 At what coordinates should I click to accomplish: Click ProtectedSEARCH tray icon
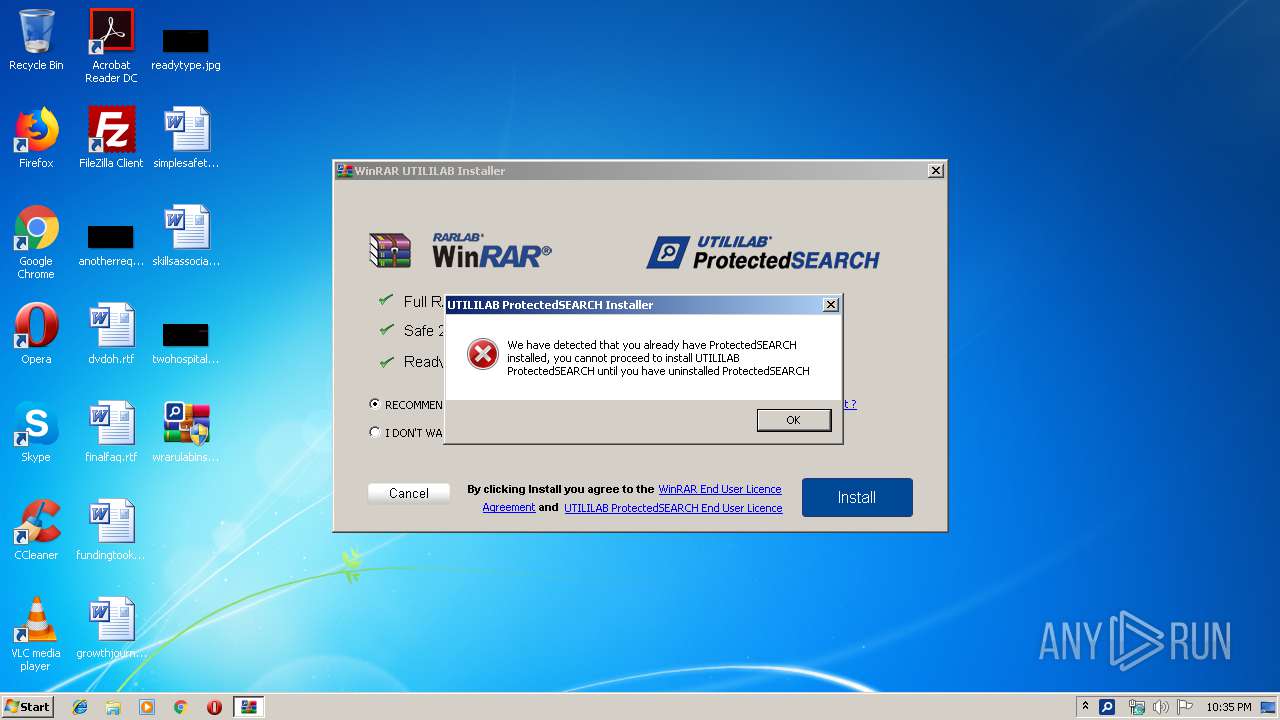click(x=1107, y=707)
